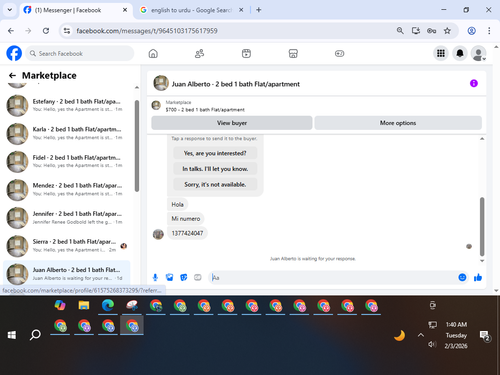This screenshot has height=375, width=500.
Task: Open the Estefany conversation
Action: click(67, 105)
